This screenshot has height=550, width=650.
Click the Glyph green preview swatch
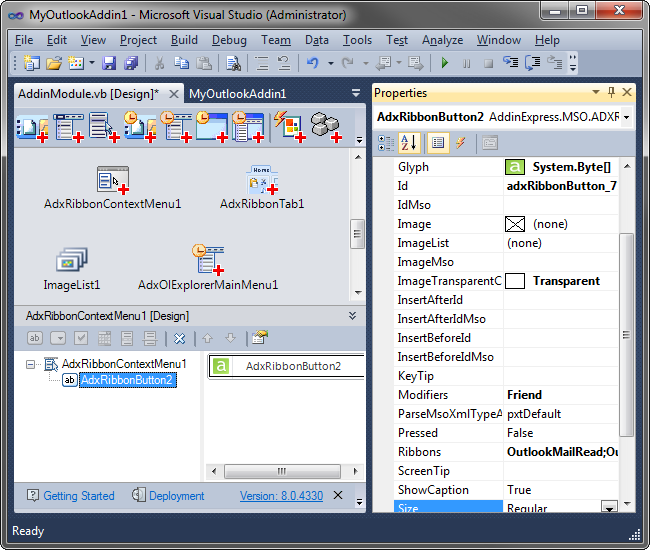(515, 167)
